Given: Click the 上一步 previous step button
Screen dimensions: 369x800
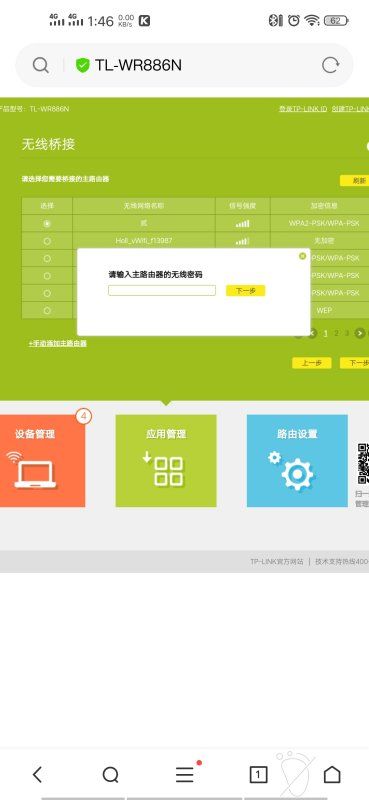Looking at the screenshot, I should pyautogui.click(x=312, y=363).
